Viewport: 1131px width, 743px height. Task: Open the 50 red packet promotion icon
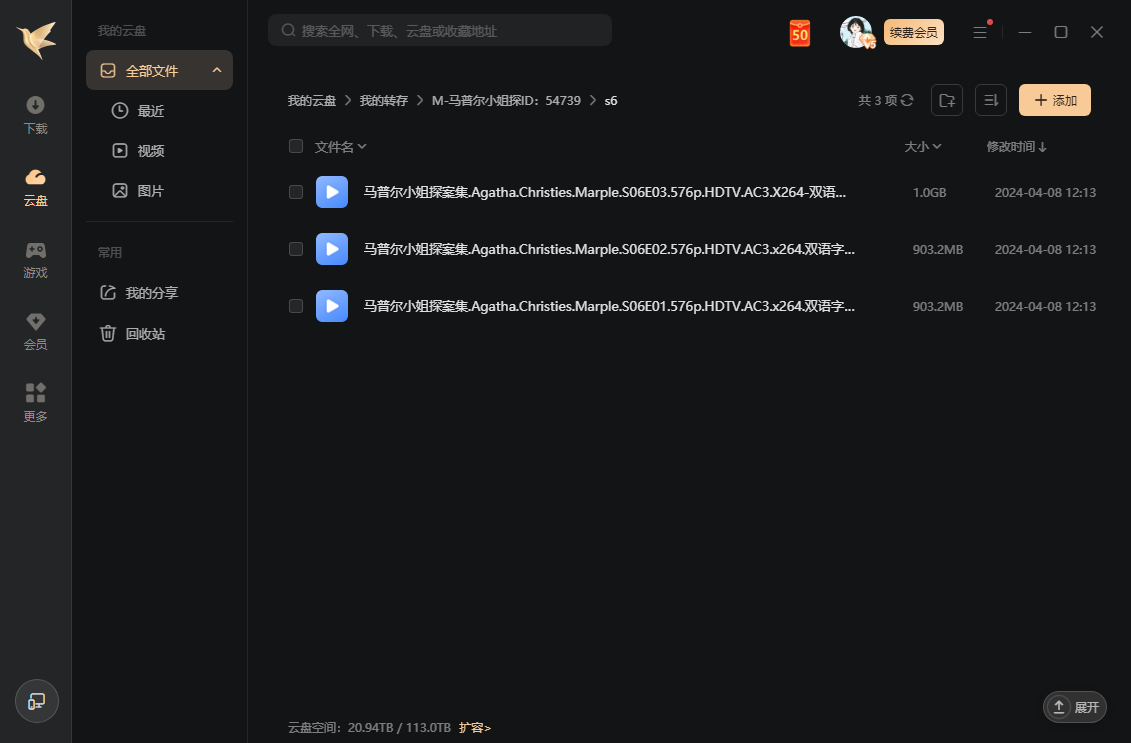click(799, 32)
